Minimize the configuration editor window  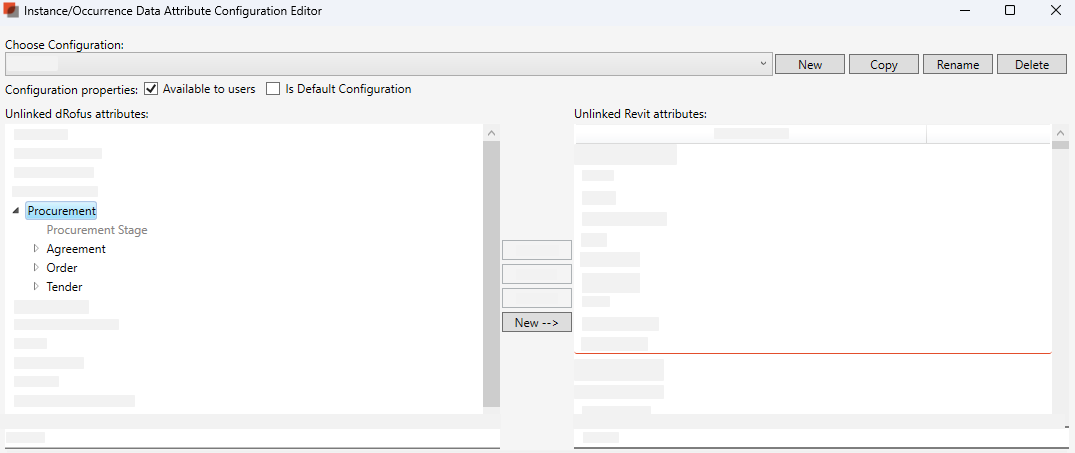[963, 11]
